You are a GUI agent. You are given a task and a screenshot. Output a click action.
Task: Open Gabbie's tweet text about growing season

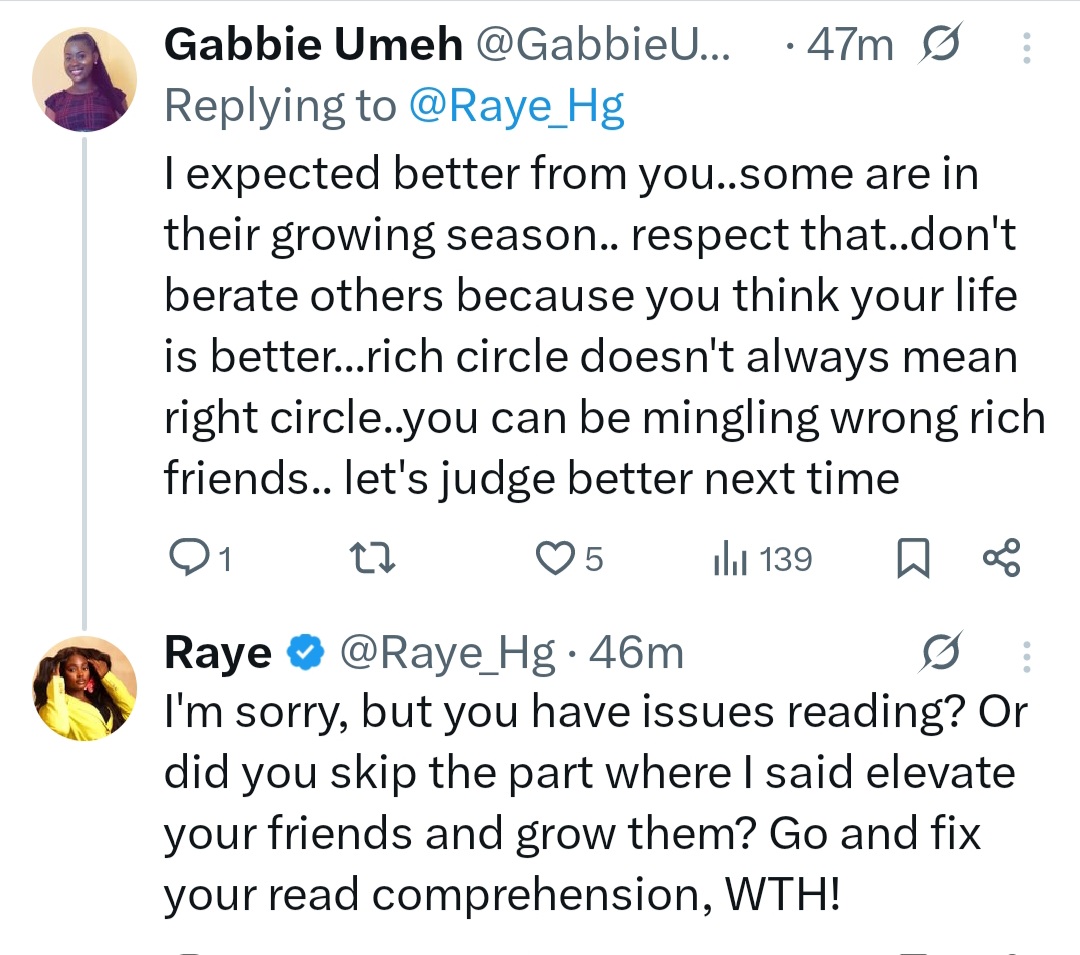pyautogui.click(x=600, y=326)
